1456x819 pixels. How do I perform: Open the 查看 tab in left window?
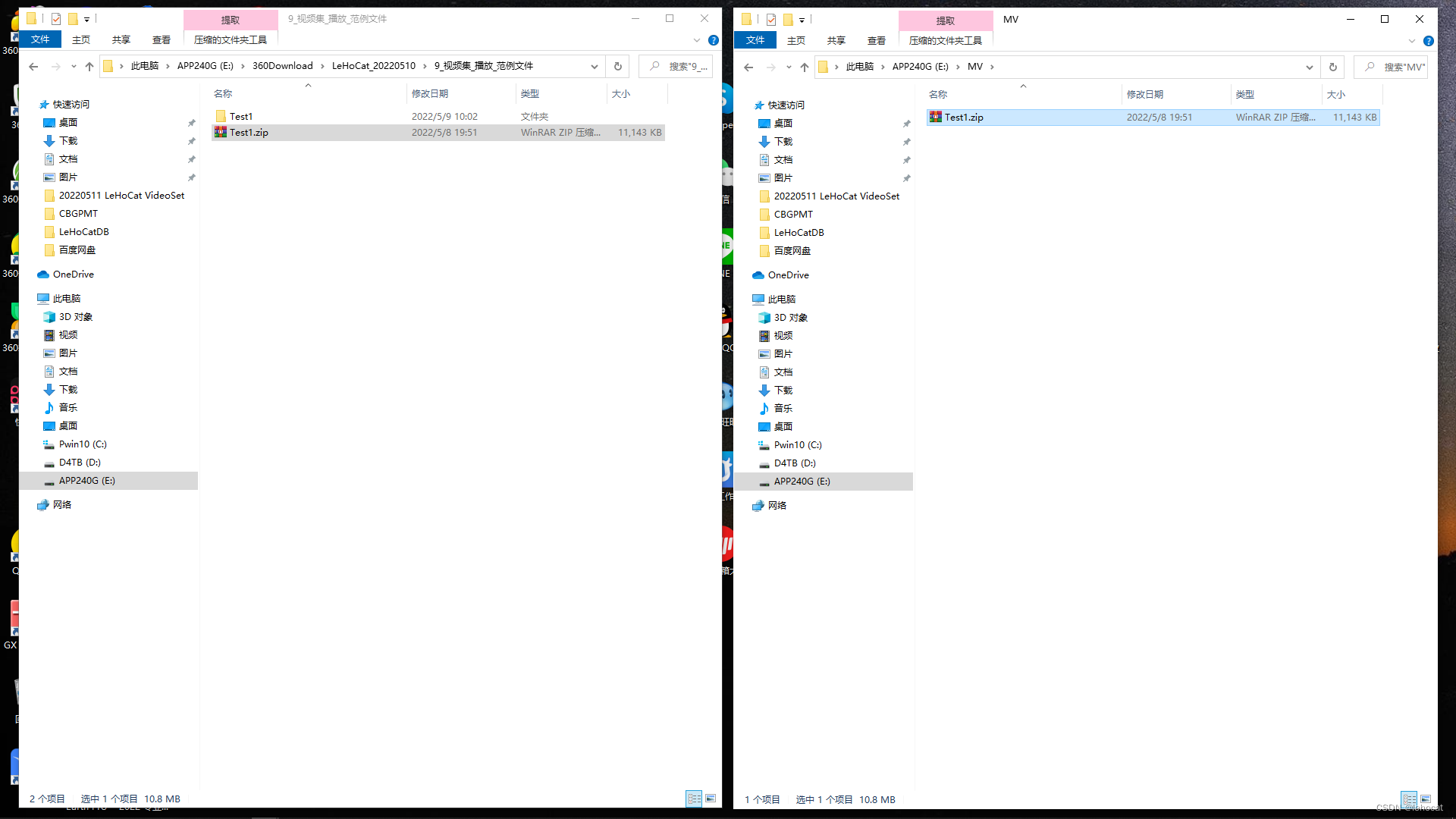coord(161,40)
